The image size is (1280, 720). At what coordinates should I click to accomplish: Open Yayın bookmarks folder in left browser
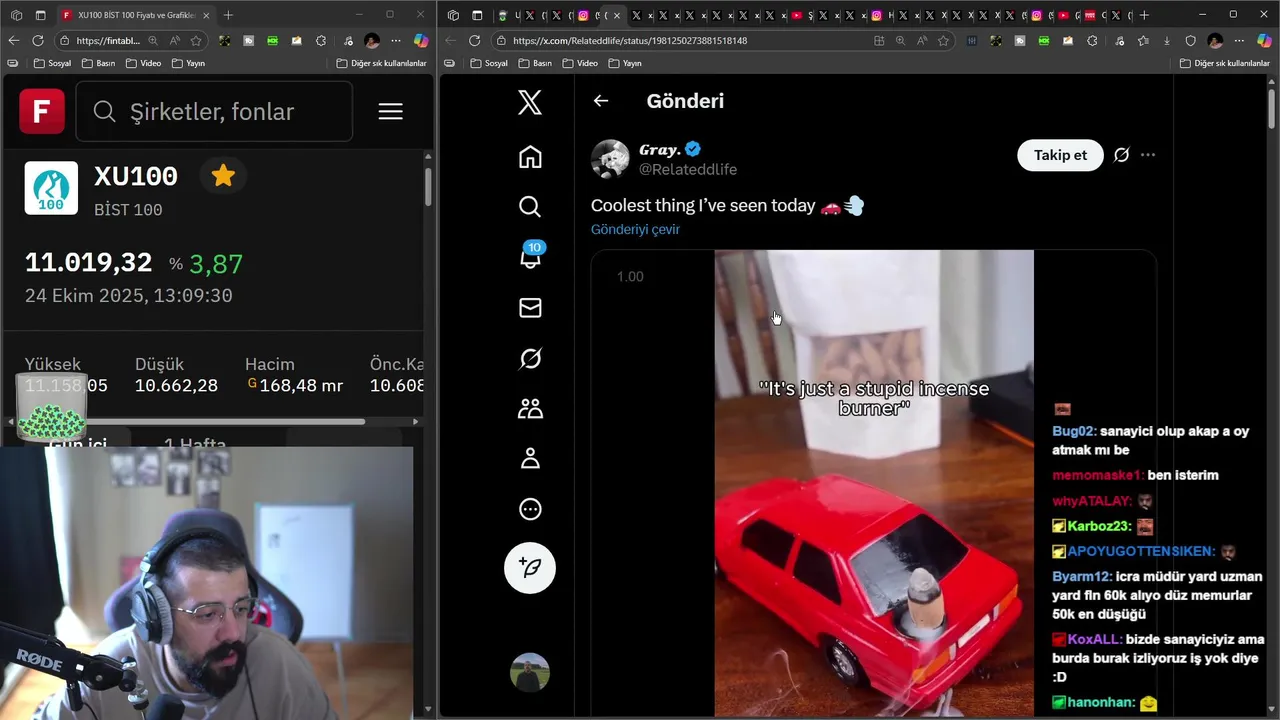188,63
